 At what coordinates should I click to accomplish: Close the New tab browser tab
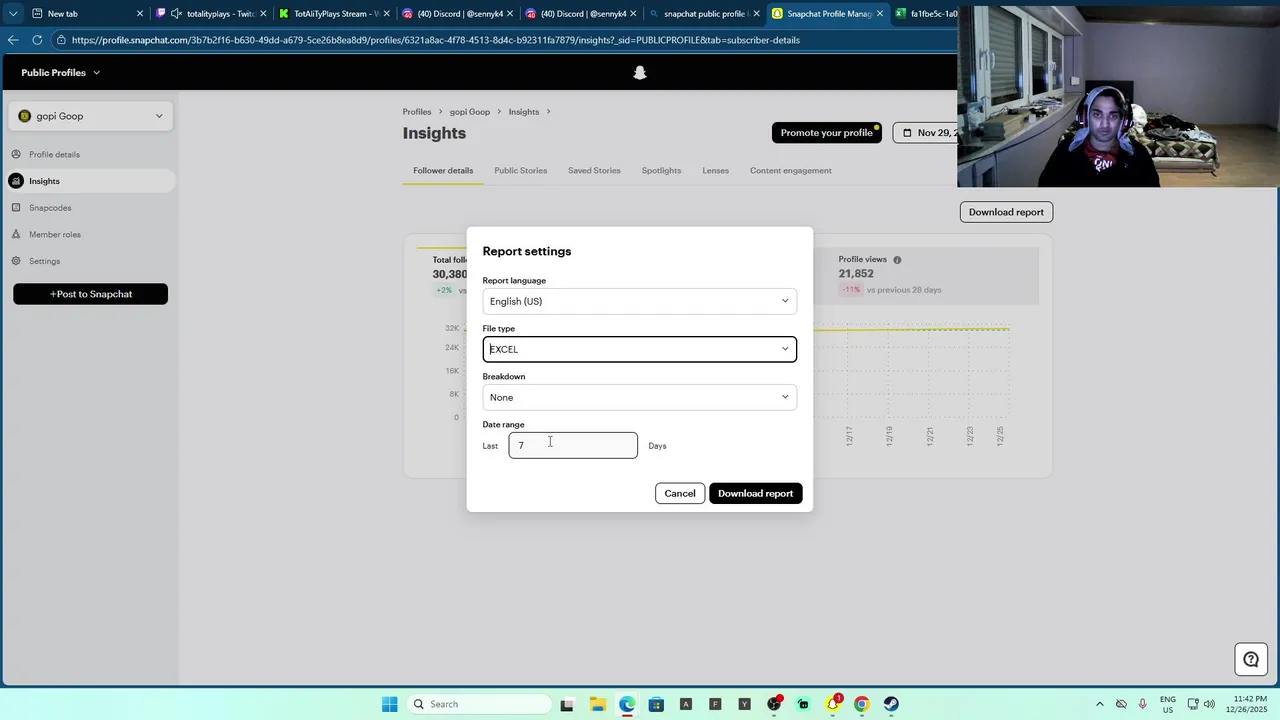(140, 14)
